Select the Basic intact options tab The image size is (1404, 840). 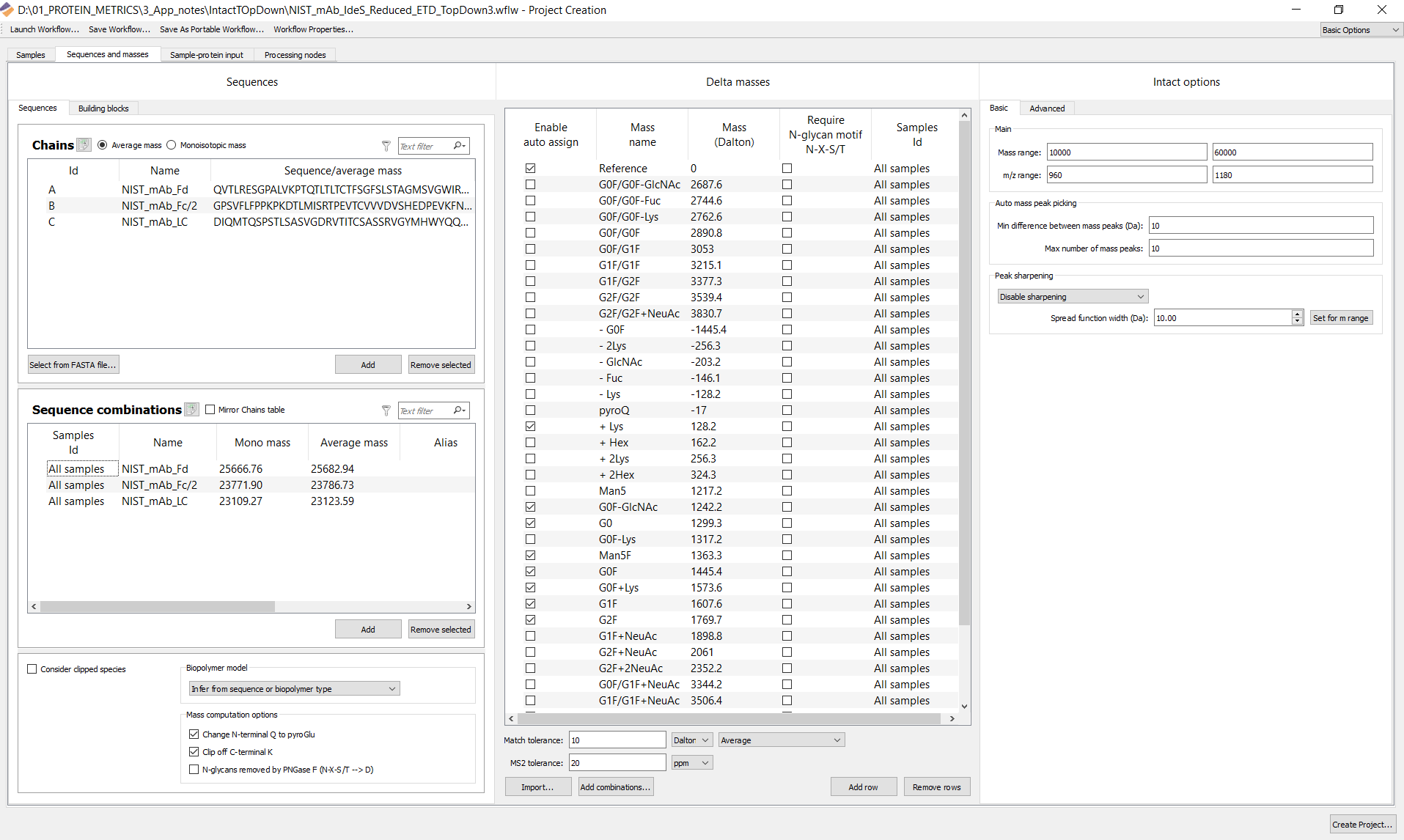pyautogui.click(x=999, y=108)
